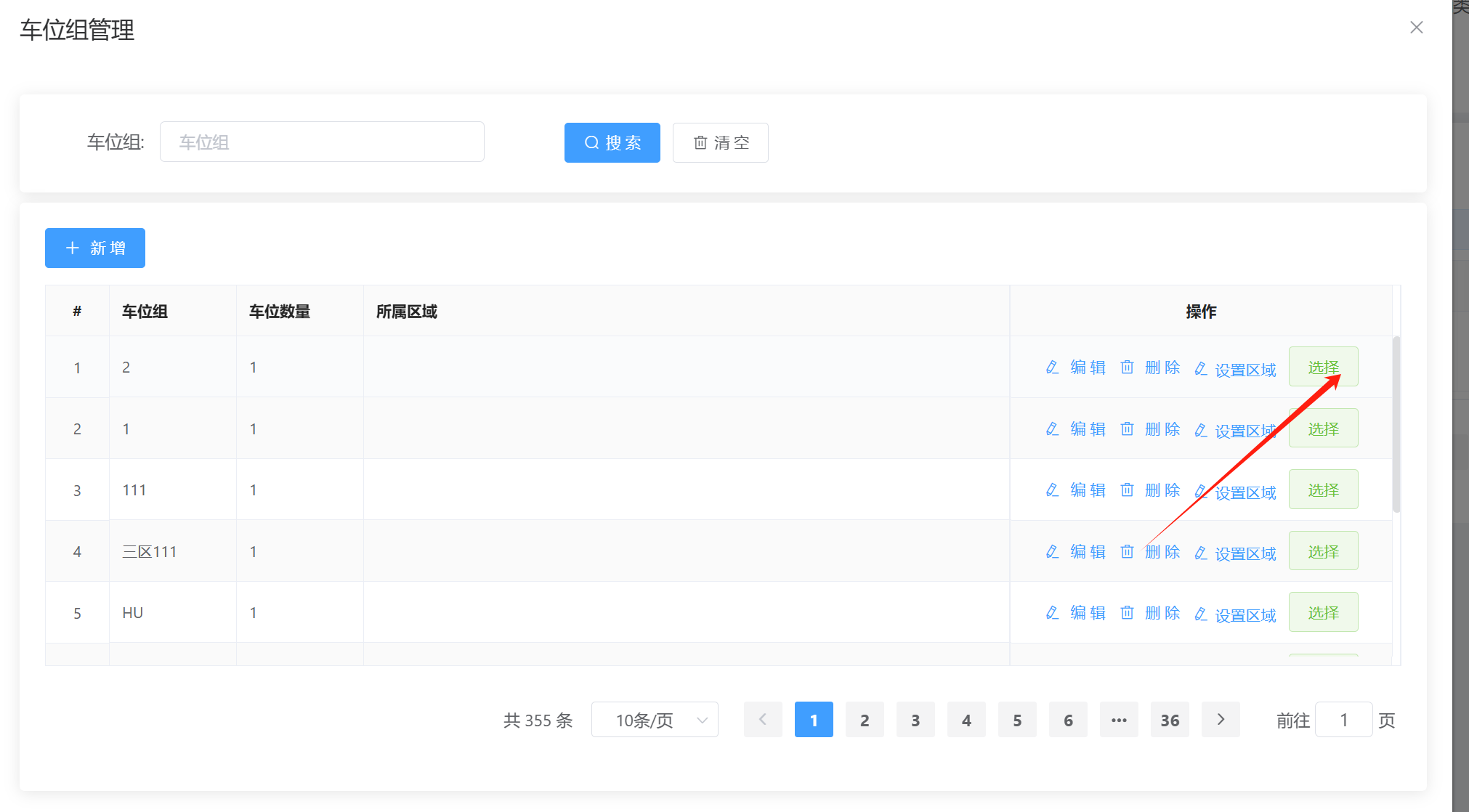Close the 车位组管理 dialog

coord(1416,28)
